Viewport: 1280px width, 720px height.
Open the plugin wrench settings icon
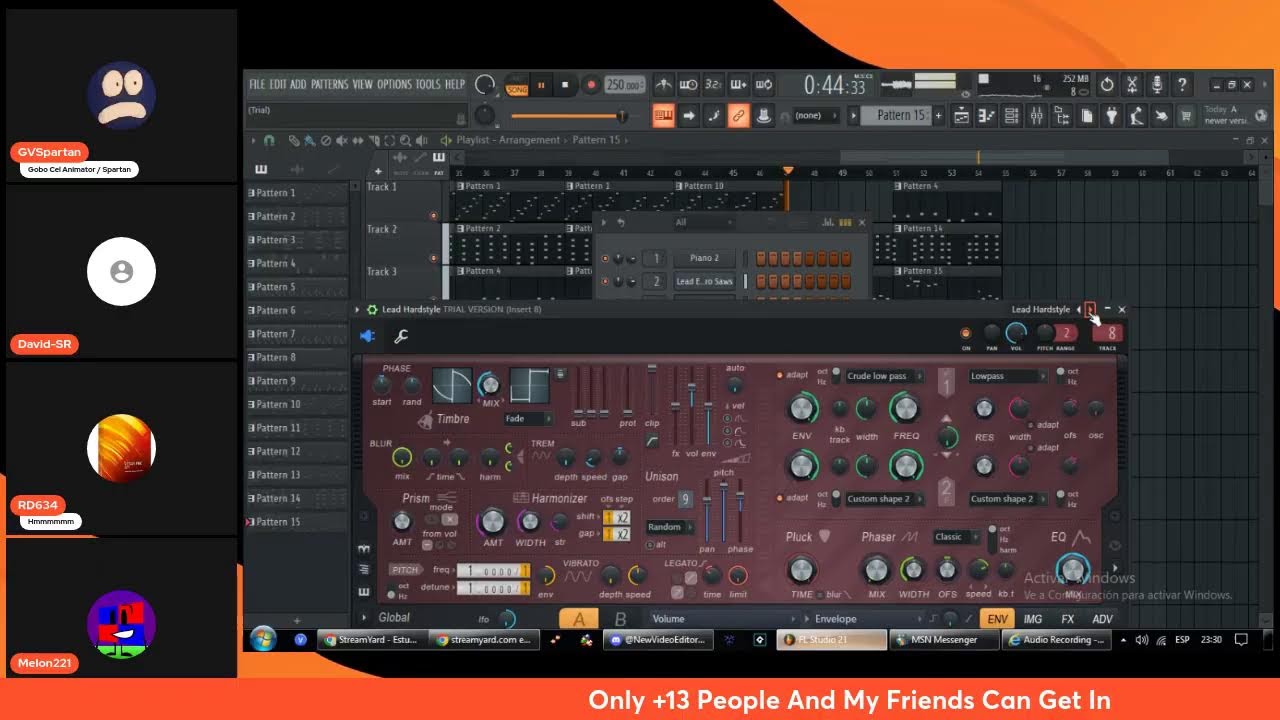(x=401, y=337)
